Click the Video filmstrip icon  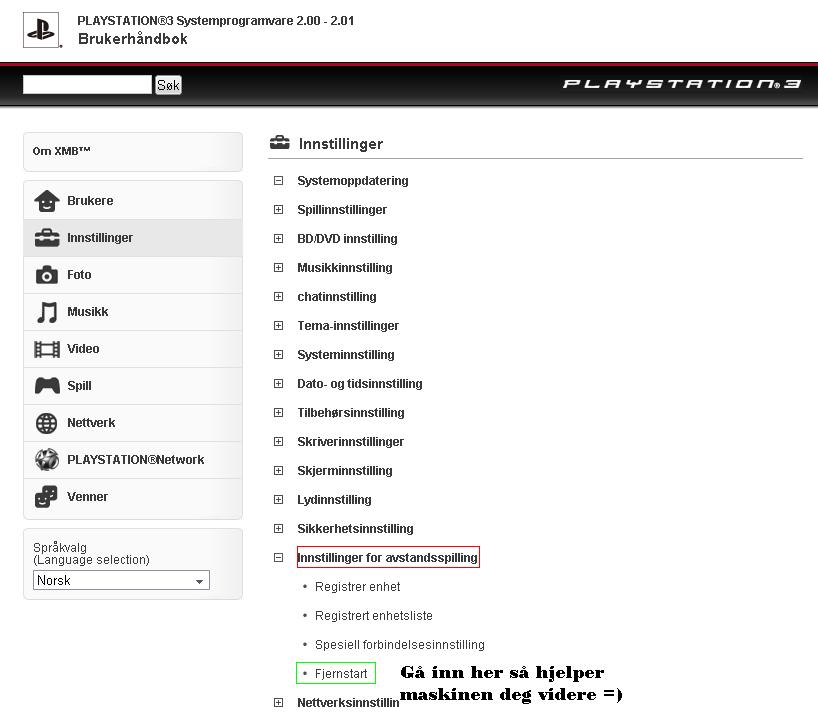[x=46, y=349]
